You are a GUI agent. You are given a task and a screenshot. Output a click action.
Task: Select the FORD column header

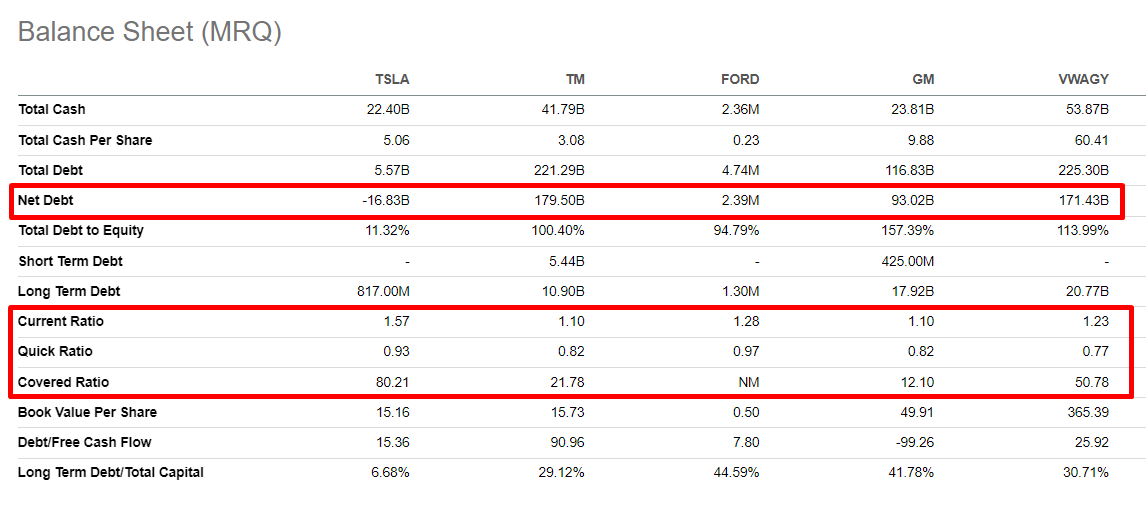point(739,79)
